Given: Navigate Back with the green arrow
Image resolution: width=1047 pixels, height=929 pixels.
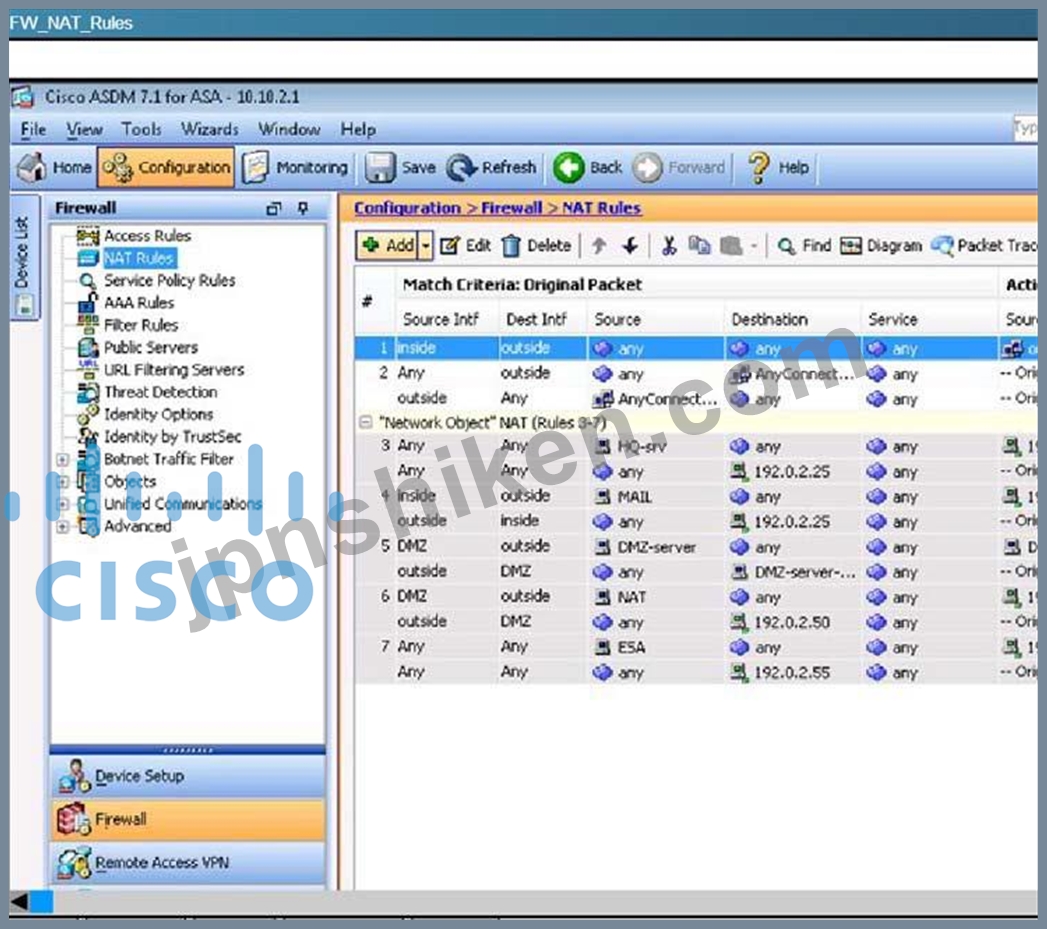Looking at the screenshot, I should click(588, 167).
